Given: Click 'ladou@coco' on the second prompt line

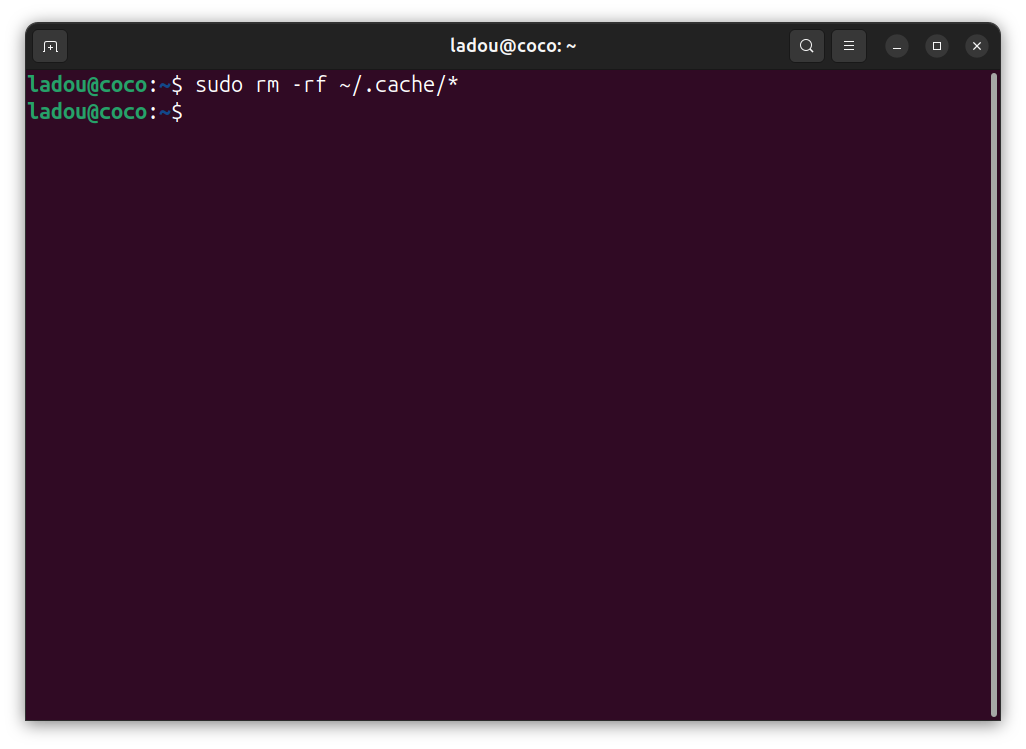Looking at the screenshot, I should pos(88,112).
